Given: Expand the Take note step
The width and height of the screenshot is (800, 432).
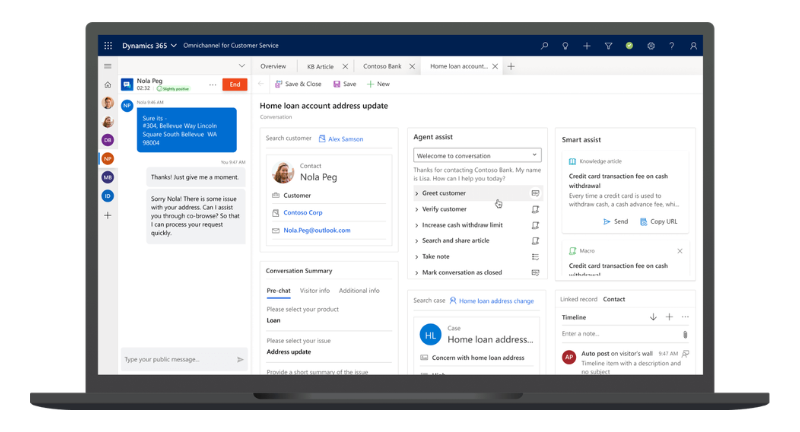Looking at the screenshot, I should [417, 257].
